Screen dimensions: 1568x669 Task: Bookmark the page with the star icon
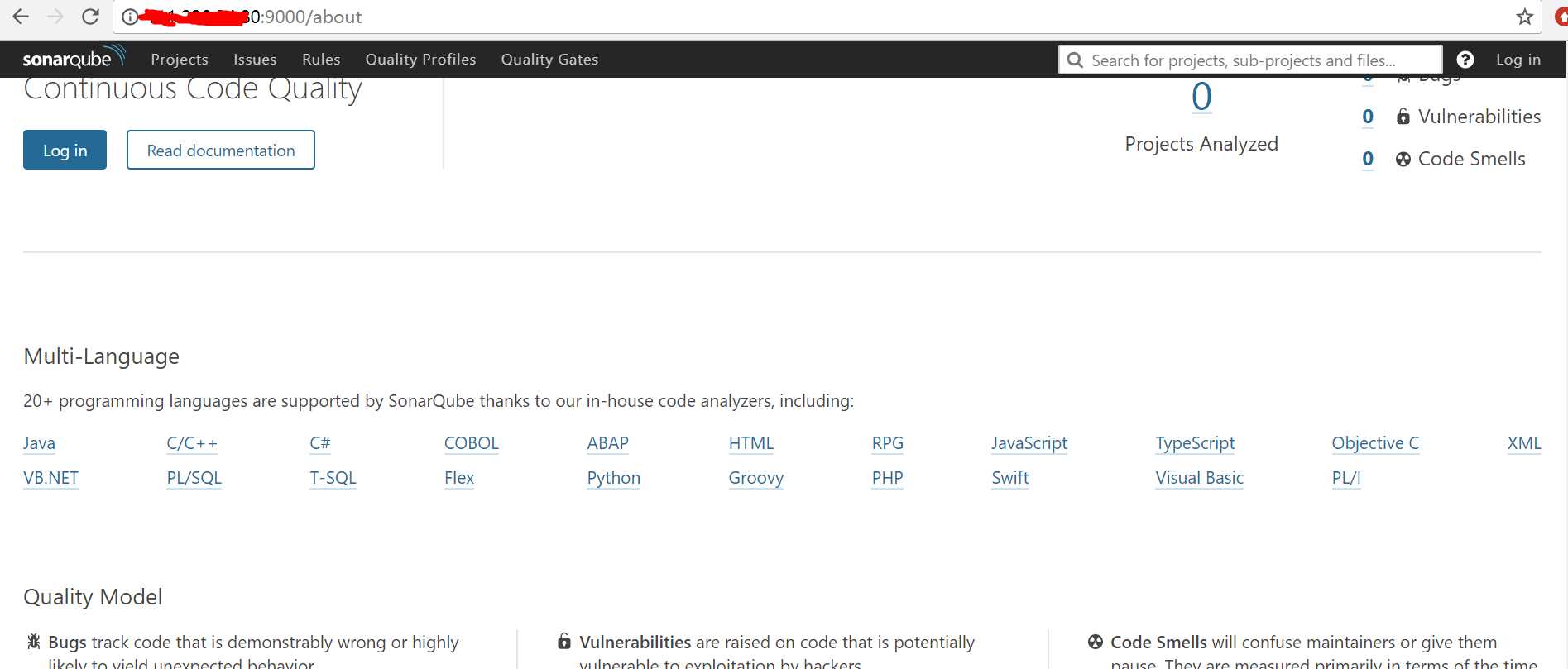(1524, 17)
